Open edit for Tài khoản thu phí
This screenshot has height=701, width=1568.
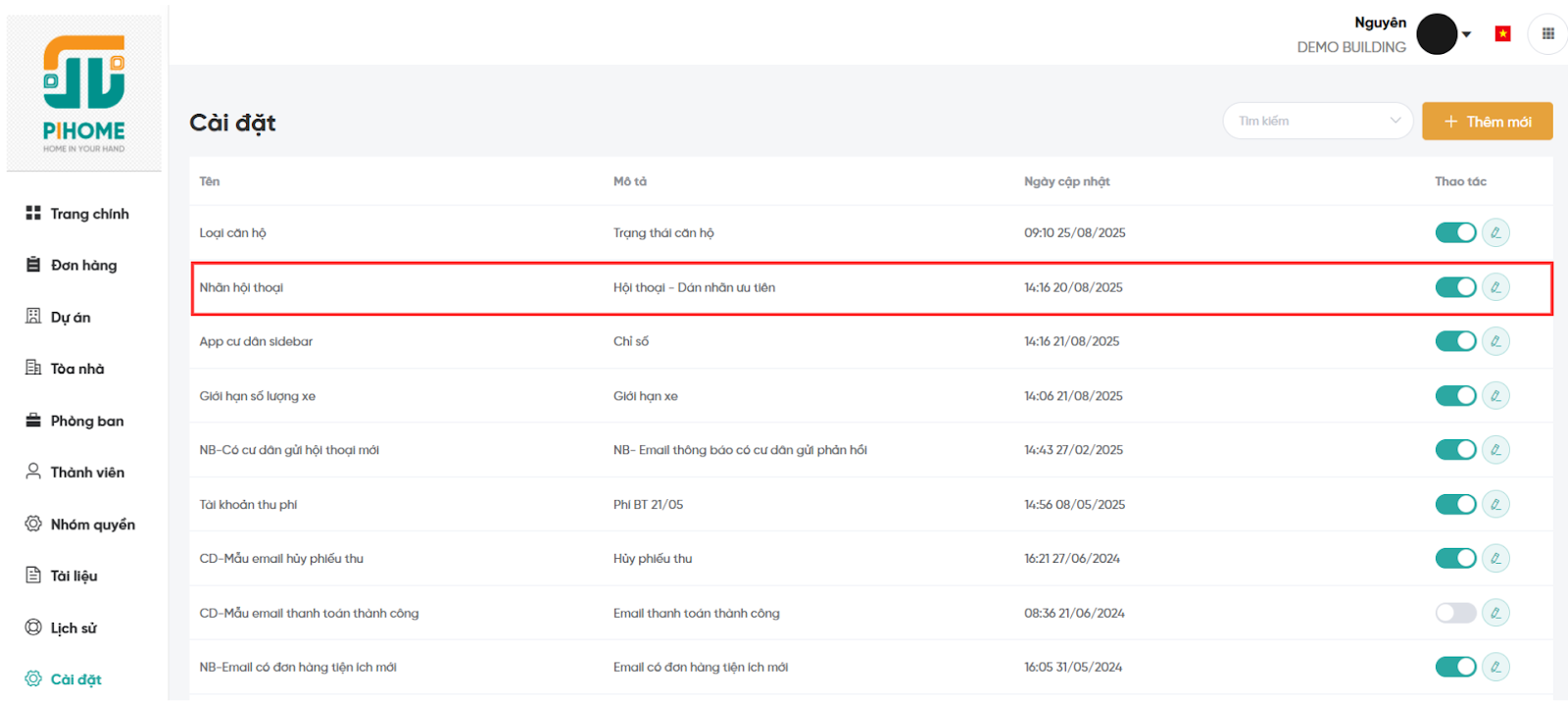coord(1495,504)
